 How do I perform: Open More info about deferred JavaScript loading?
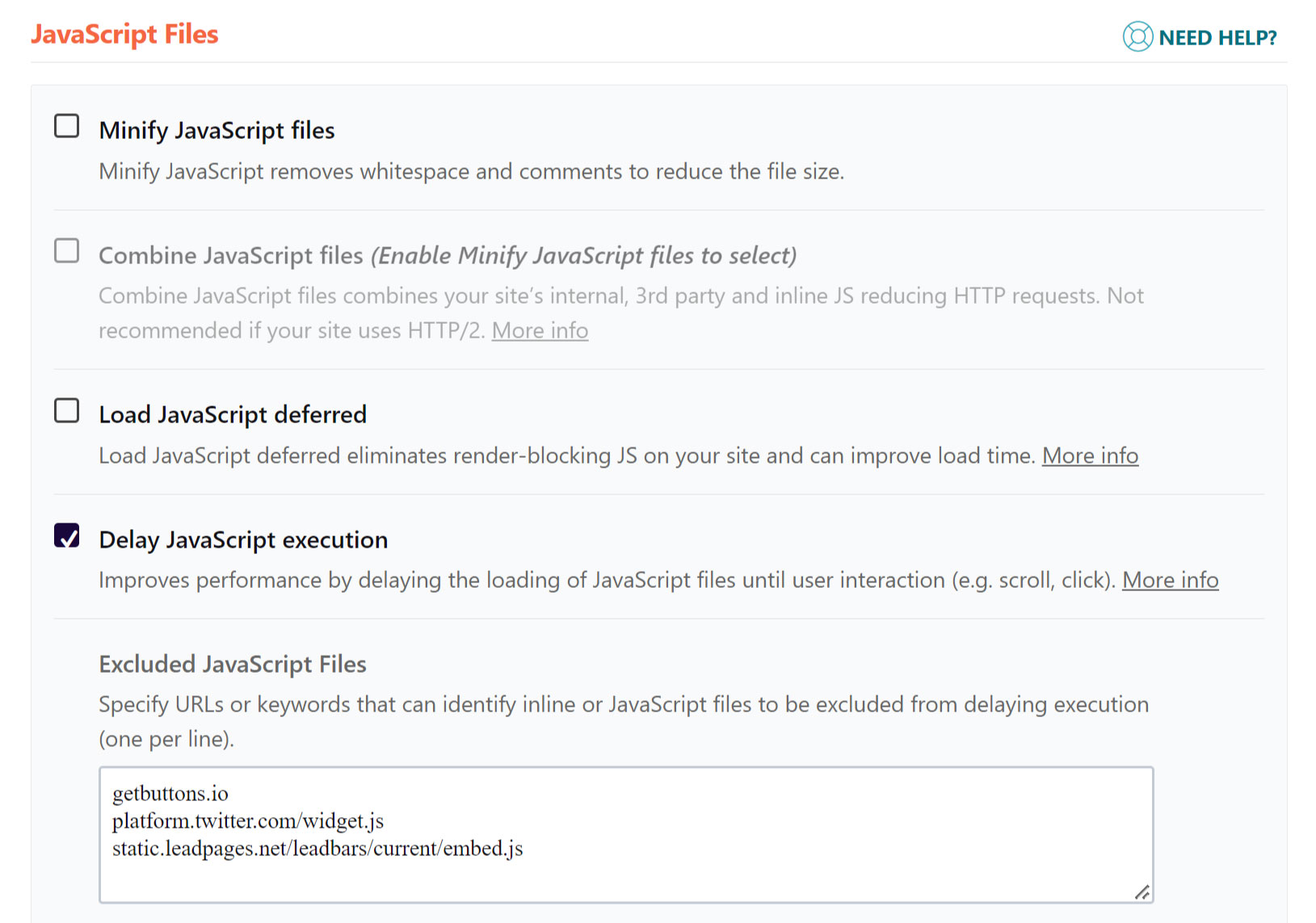1090,455
